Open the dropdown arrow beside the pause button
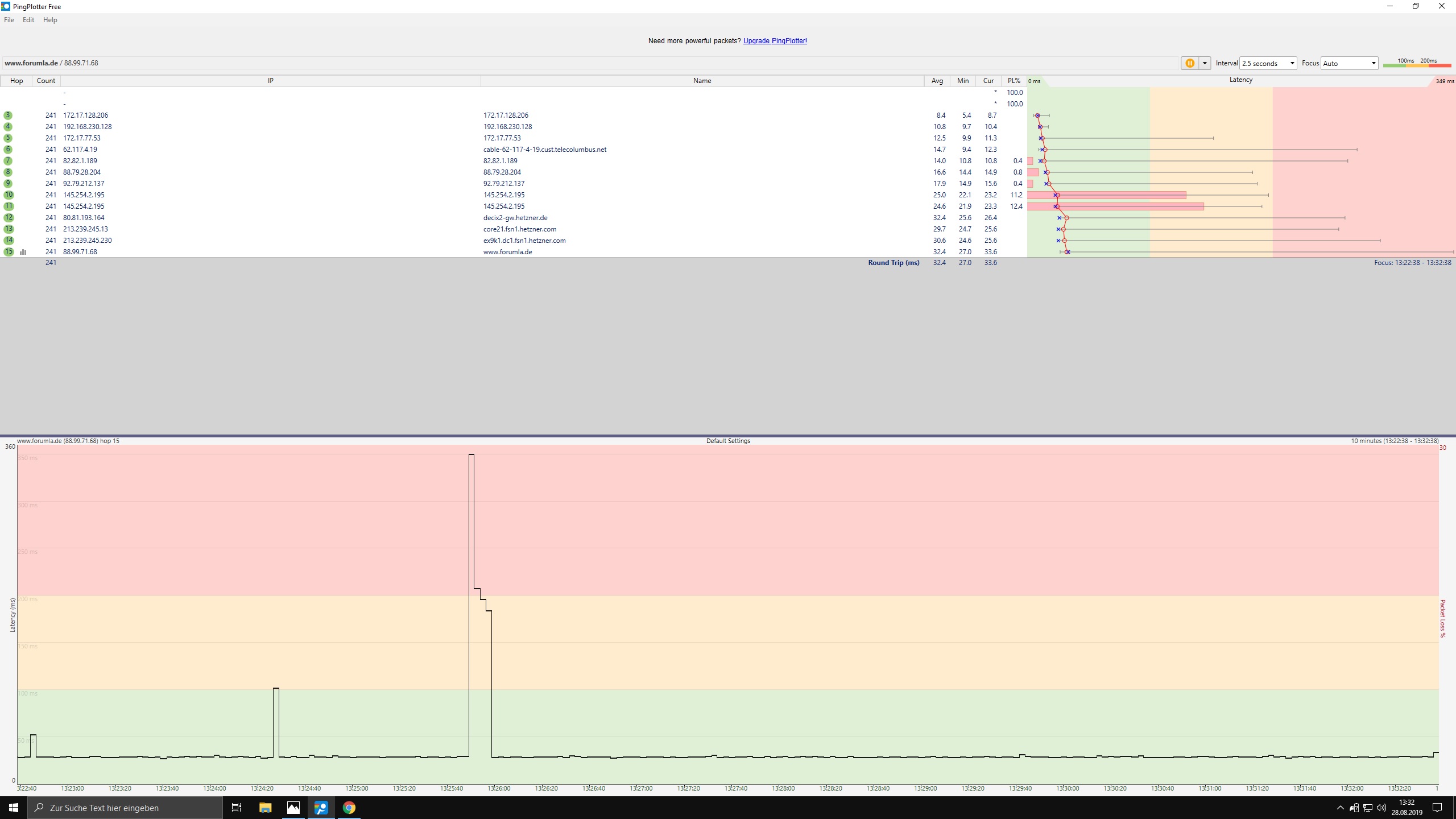1456x819 pixels. click(1205, 63)
